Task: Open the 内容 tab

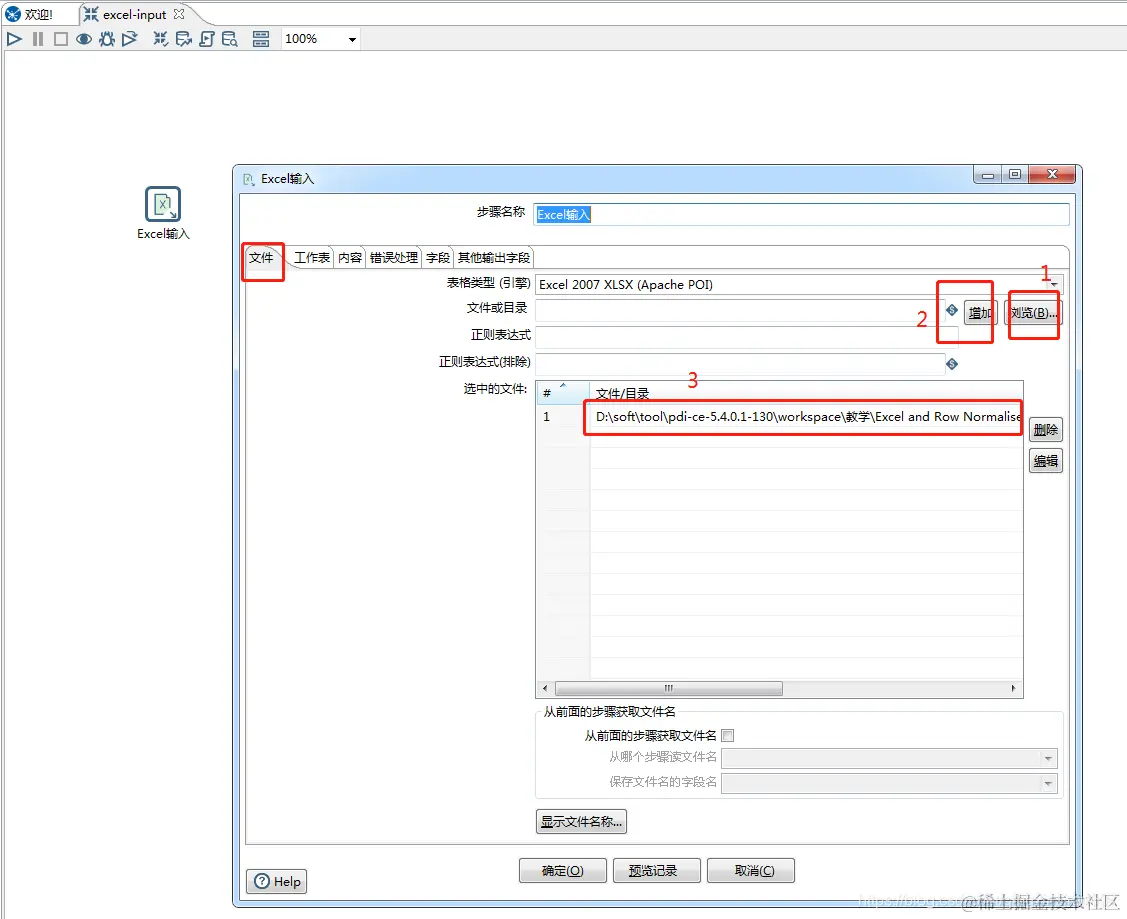Action: pyautogui.click(x=350, y=257)
